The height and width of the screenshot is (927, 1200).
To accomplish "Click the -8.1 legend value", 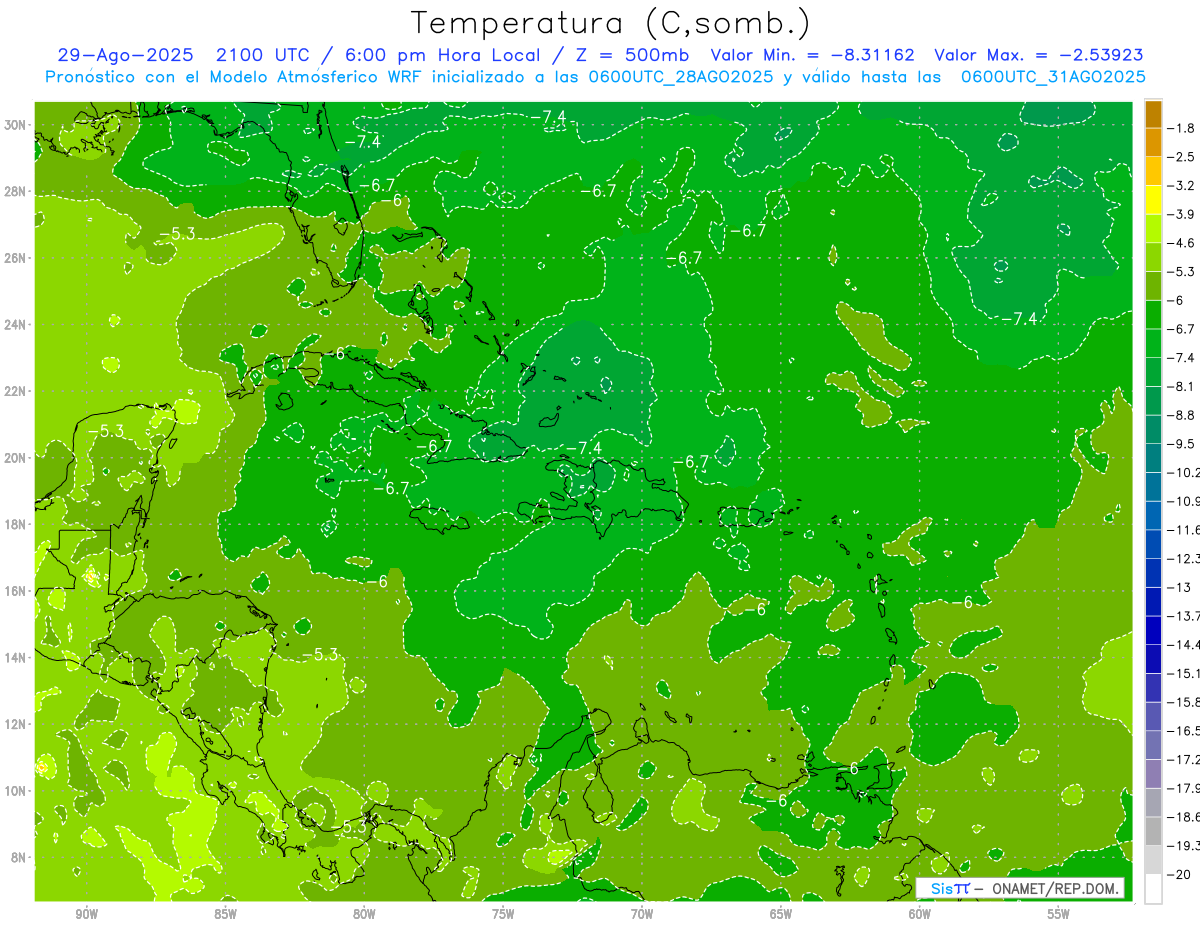I will coord(1182,386).
